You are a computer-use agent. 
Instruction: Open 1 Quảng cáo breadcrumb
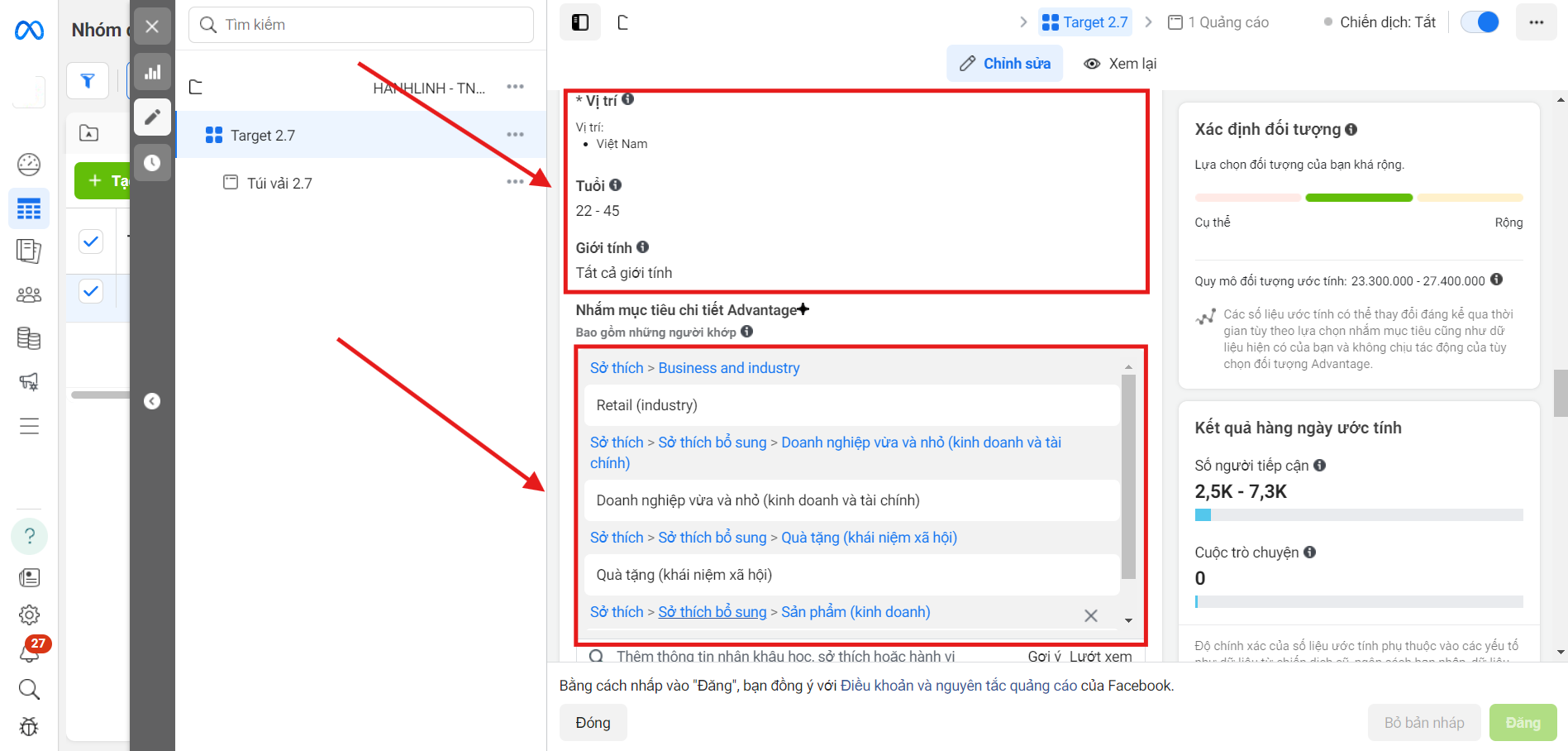tap(1218, 22)
